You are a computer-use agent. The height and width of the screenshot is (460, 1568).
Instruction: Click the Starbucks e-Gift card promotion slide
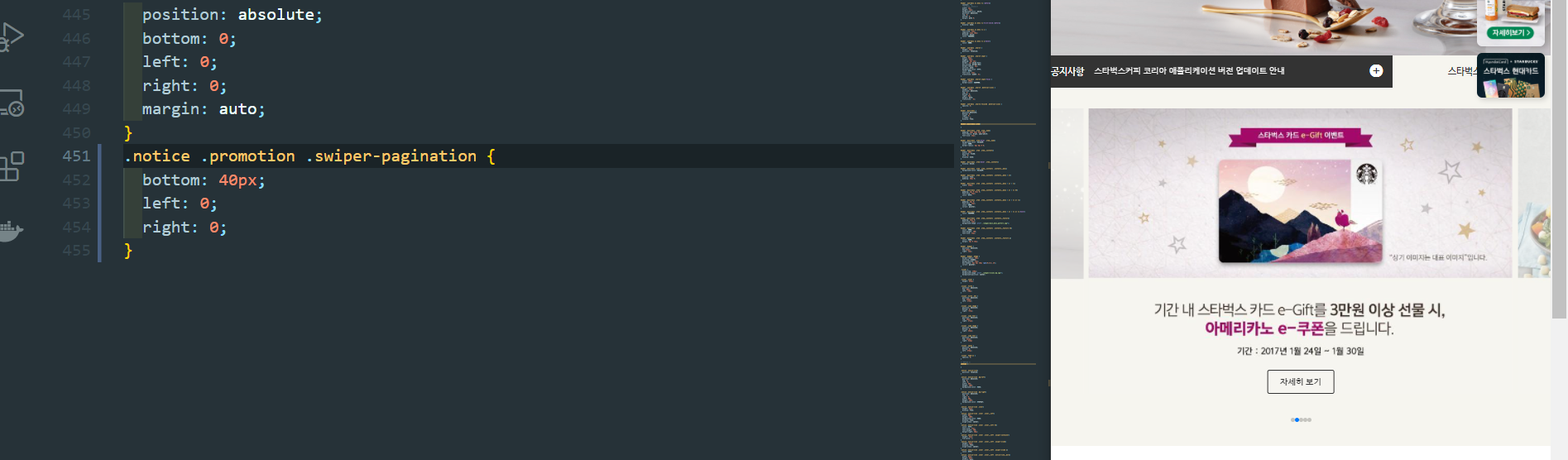pos(1300,193)
